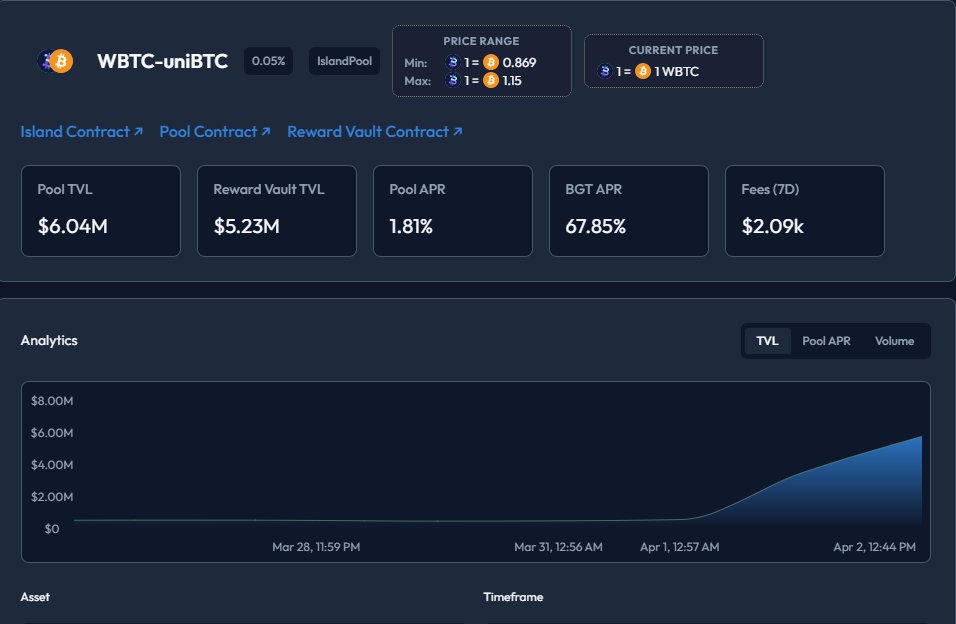Click the $4.00M y-axis label

point(52,465)
